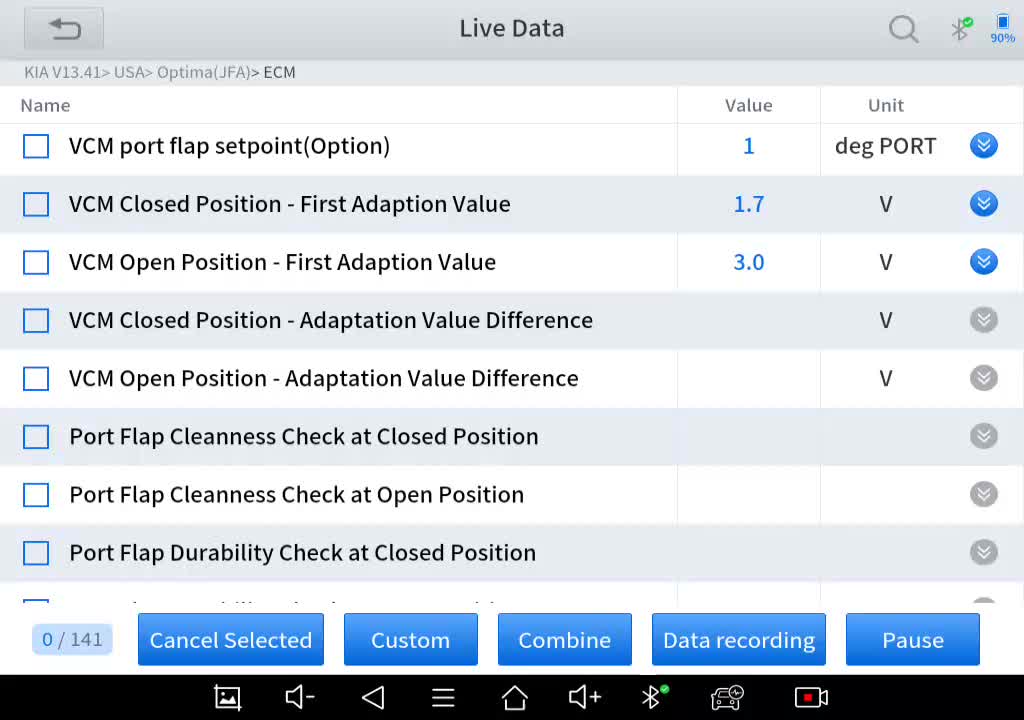Tap the 0 / 141 selected counter
Viewport: 1024px width, 720px height.
[72, 640]
